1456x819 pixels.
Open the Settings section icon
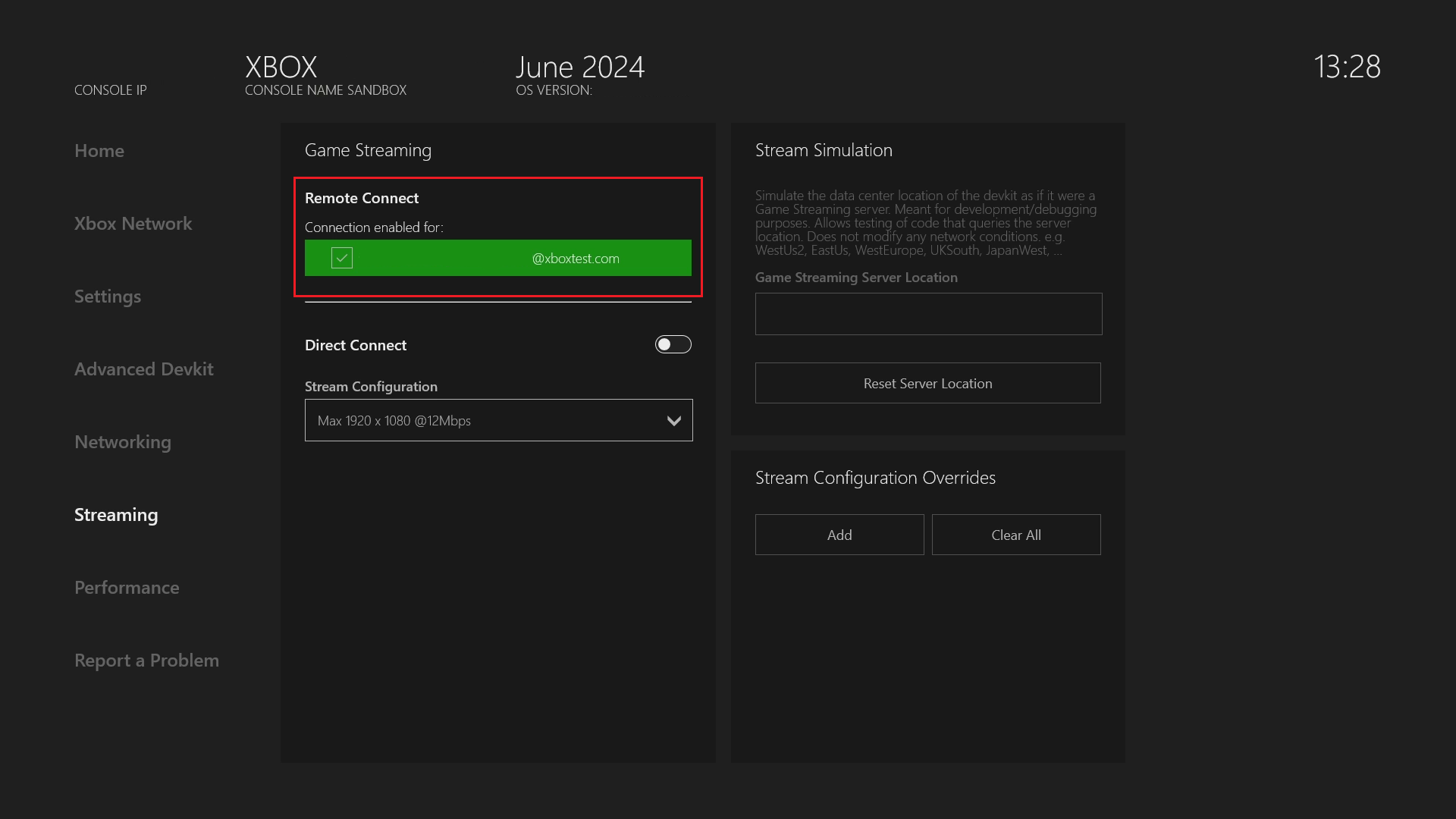point(108,296)
